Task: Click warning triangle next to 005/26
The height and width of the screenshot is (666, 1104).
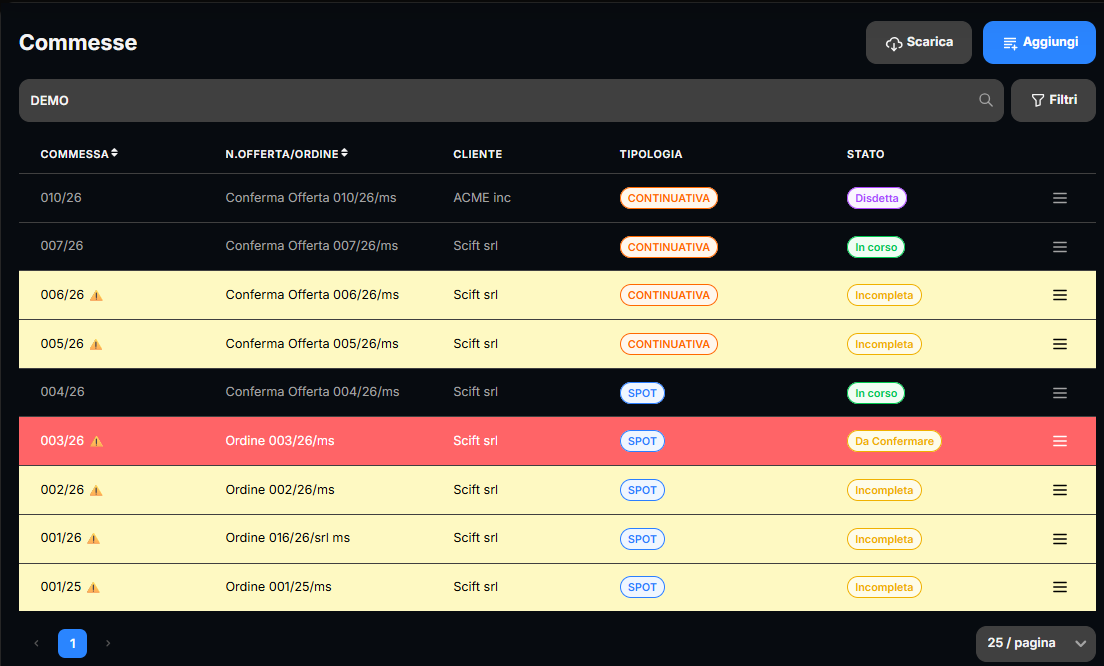Action: tap(96, 345)
